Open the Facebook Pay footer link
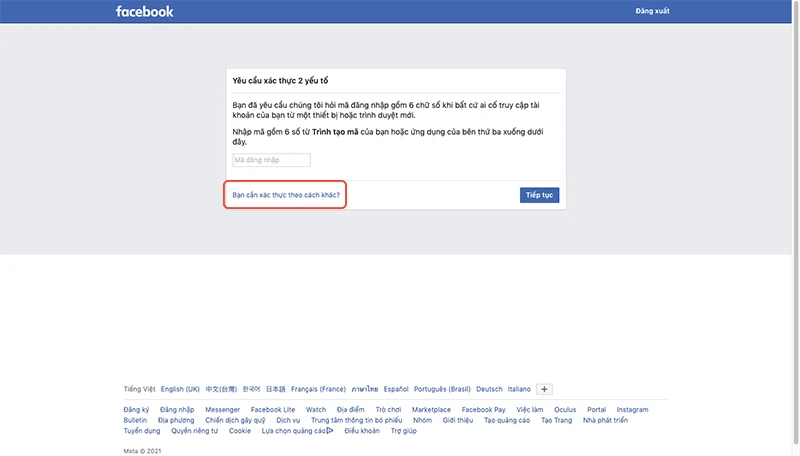Image resolution: width=800 pixels, height=456 pixels. [x=484, y=410]
